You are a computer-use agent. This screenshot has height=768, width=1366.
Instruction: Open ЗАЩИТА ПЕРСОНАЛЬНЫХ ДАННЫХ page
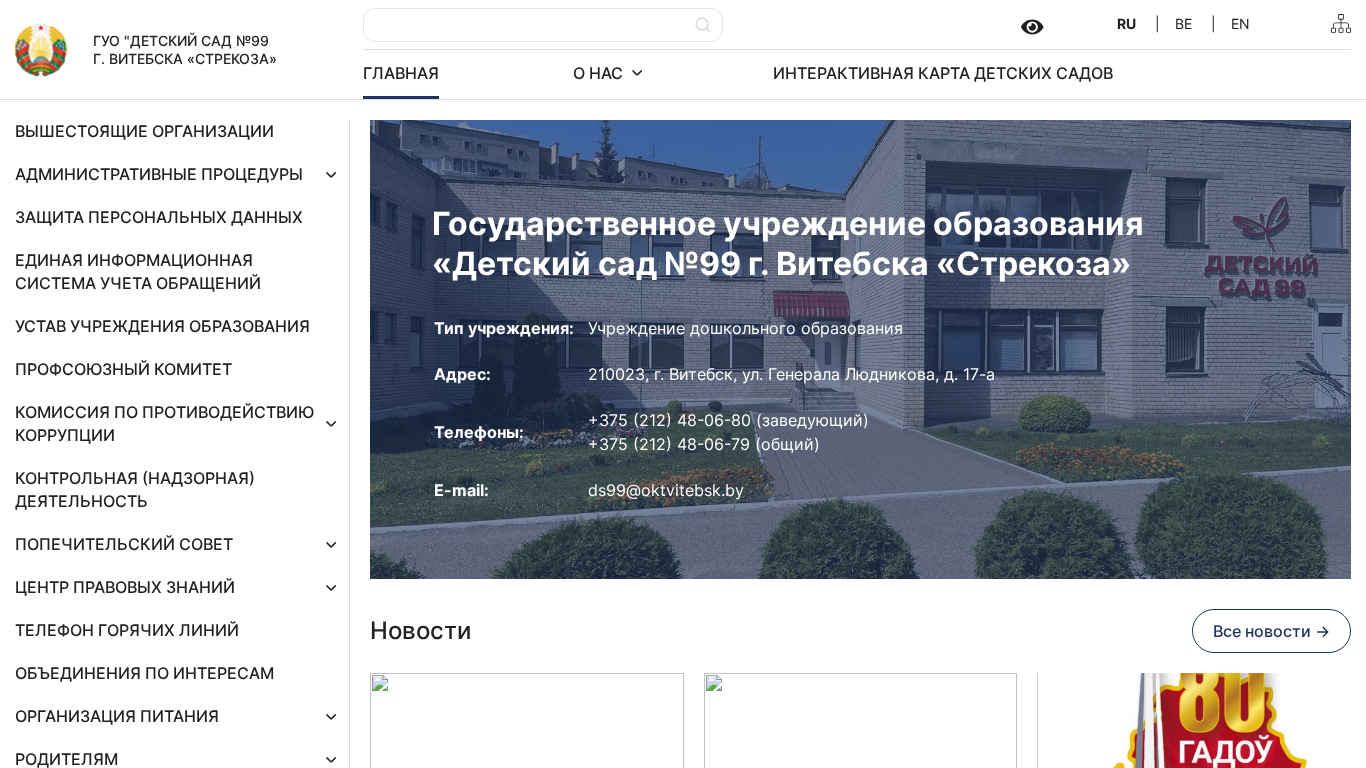(159, 217)
